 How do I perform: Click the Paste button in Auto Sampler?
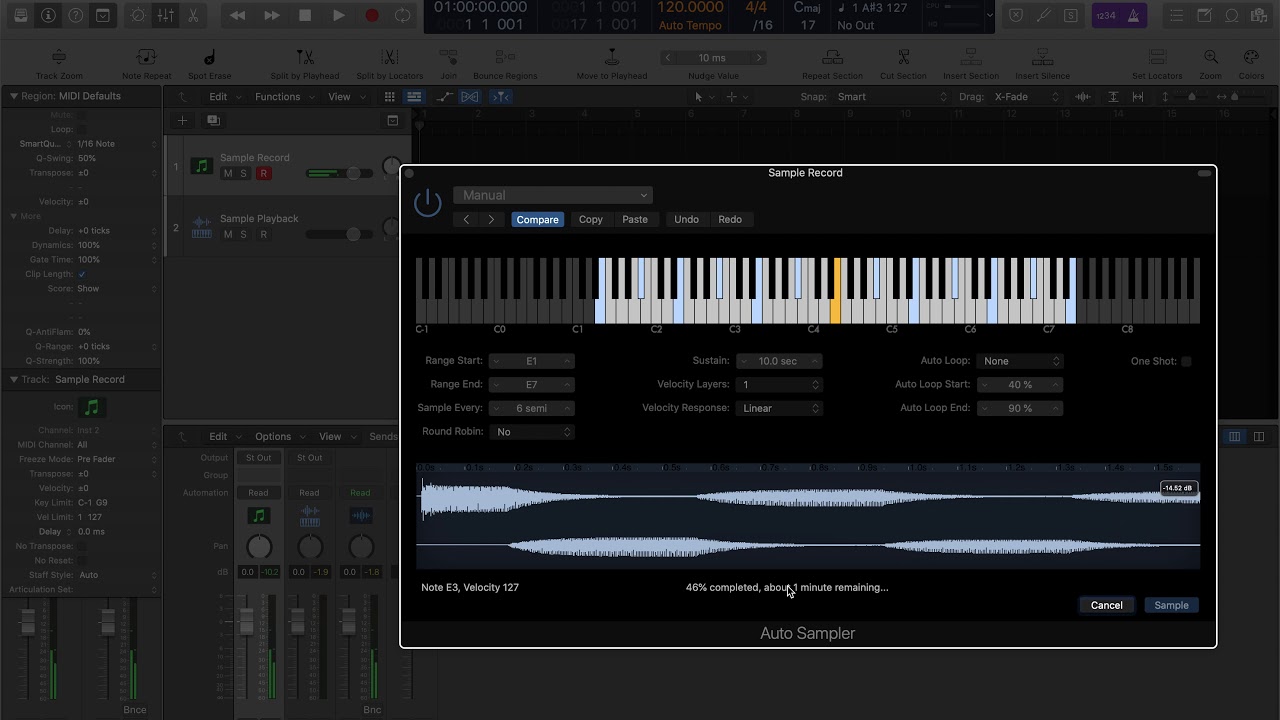coord(635,220)
